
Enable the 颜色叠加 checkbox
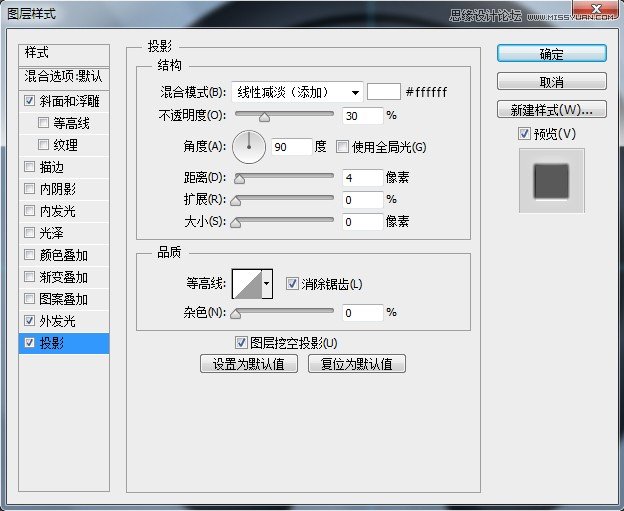pyautogui.click(x=29, y=254)
